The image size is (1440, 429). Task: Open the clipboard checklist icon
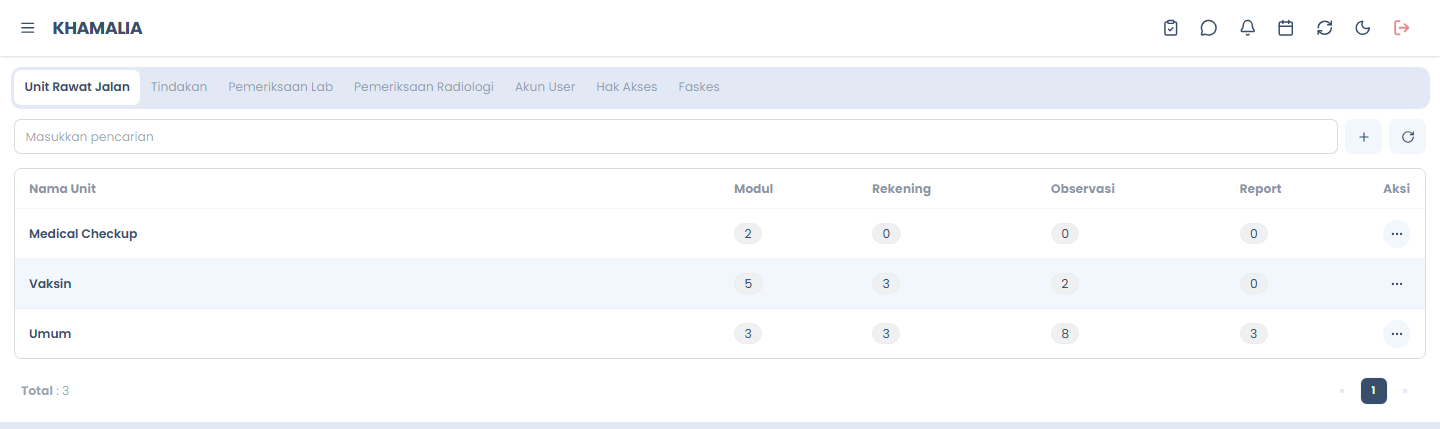point(1171,28)
